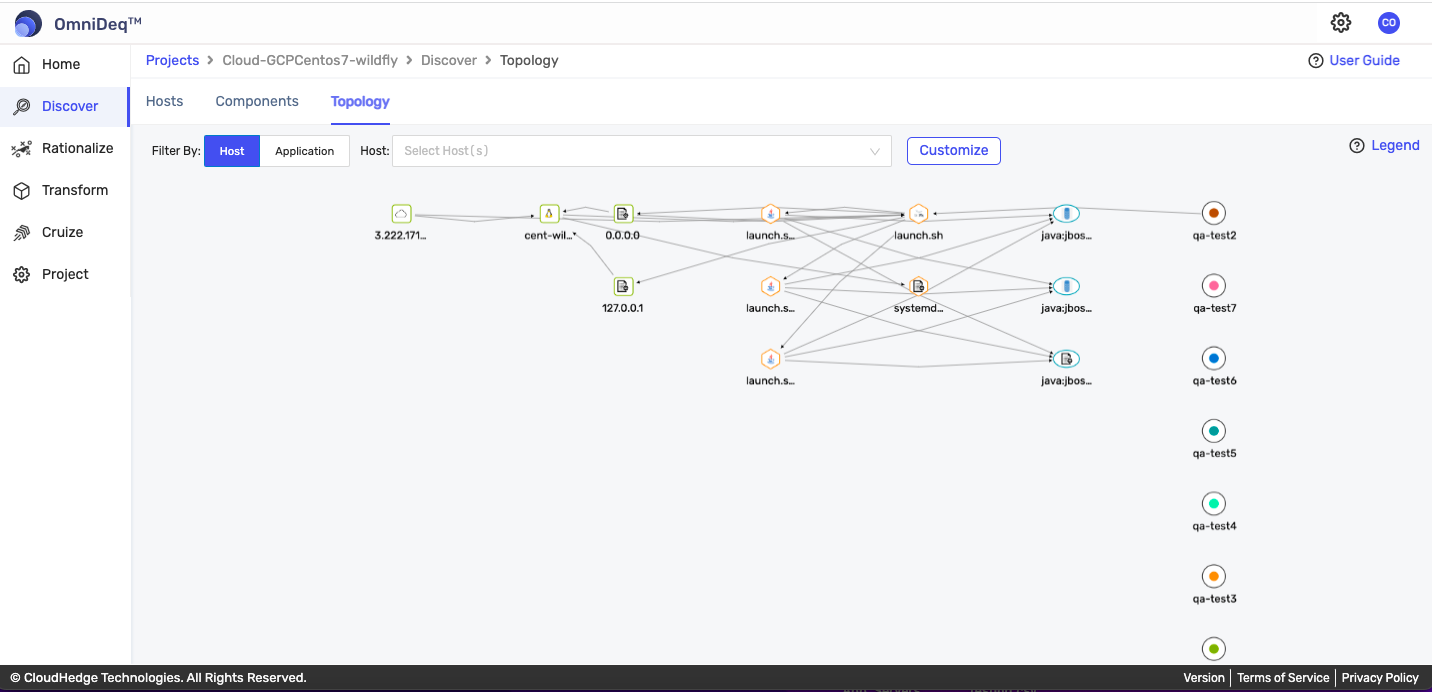Select the cent-wil... Linux host node

pos(548,213)
